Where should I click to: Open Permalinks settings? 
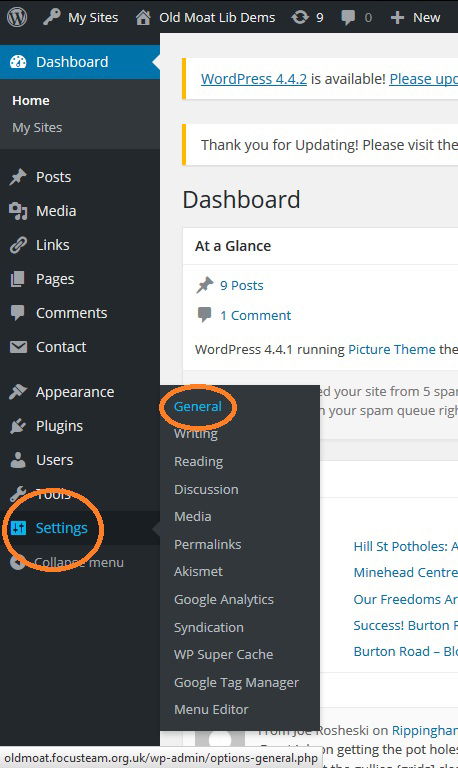point(207,544)
